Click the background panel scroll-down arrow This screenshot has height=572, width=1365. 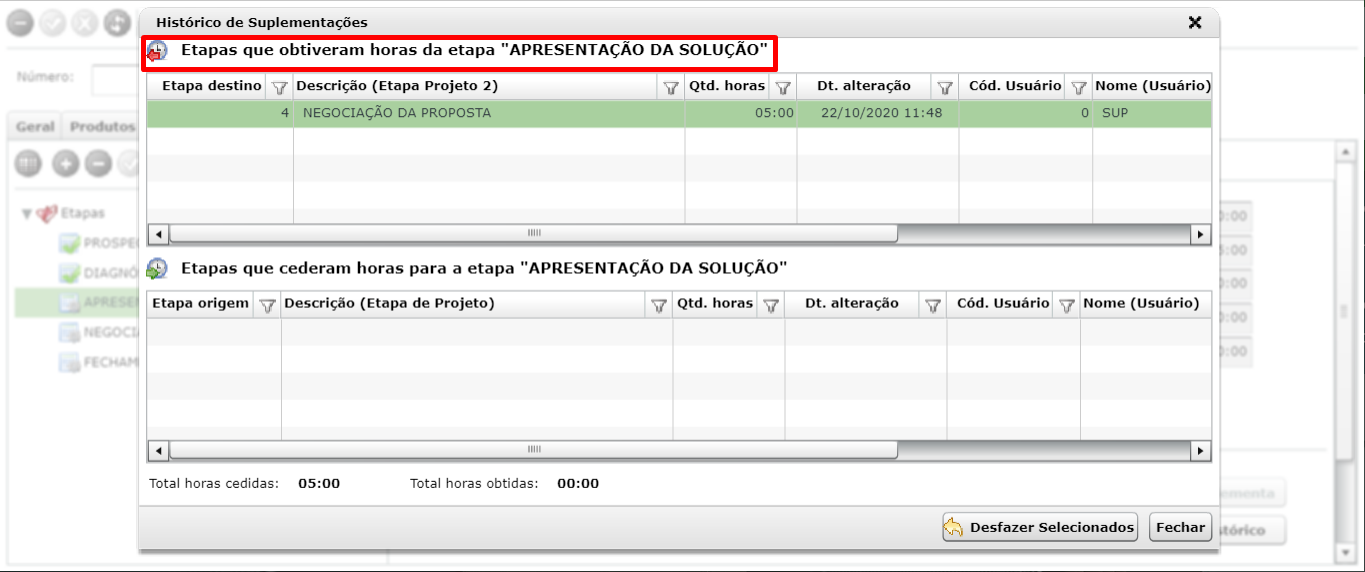coord(1345,551)
